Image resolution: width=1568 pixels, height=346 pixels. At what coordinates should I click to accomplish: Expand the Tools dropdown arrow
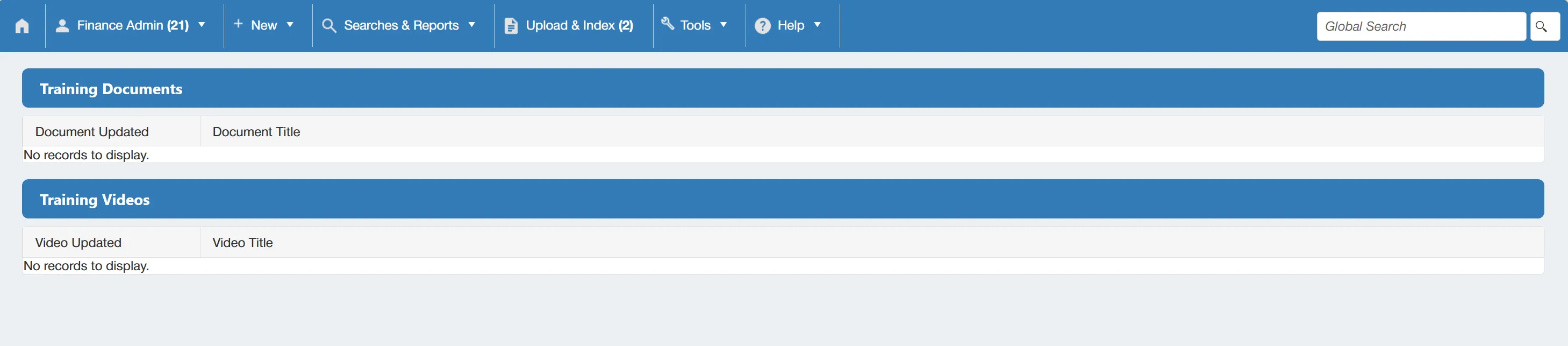(x=724, y=25)
